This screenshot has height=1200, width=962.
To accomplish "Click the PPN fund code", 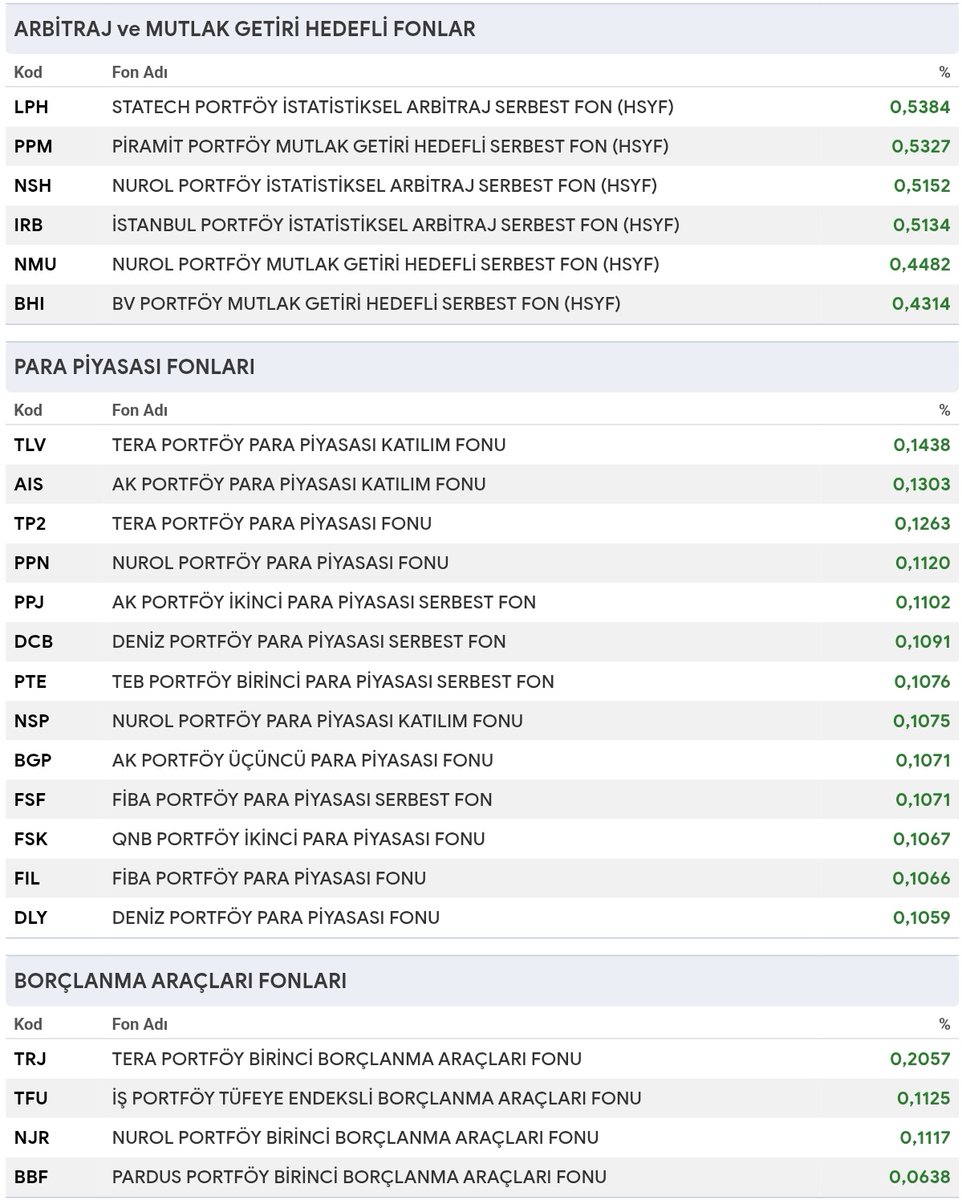I will tap(32, 563).
